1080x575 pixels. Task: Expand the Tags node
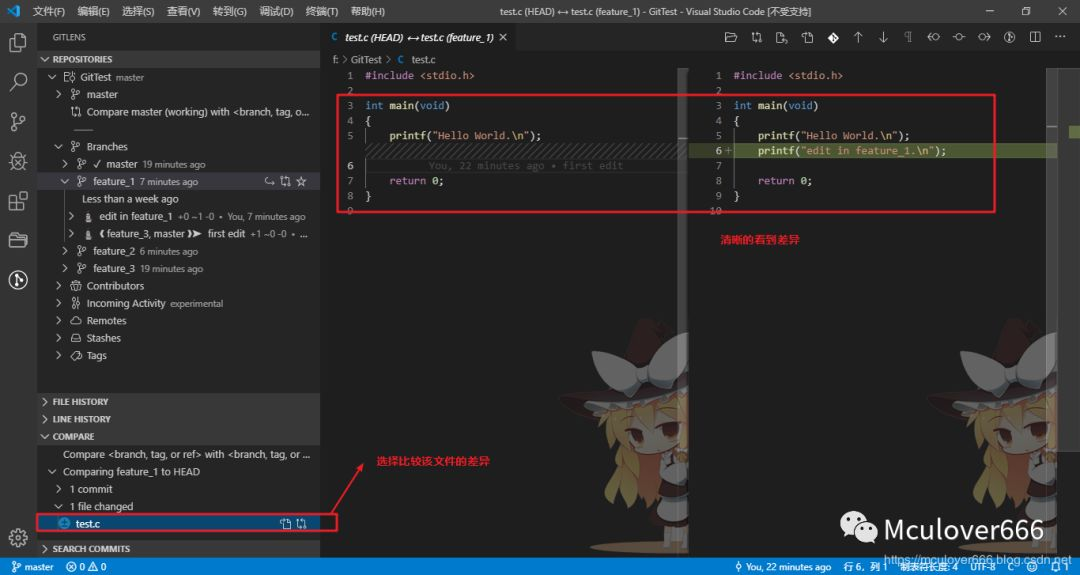pos(59,355)
